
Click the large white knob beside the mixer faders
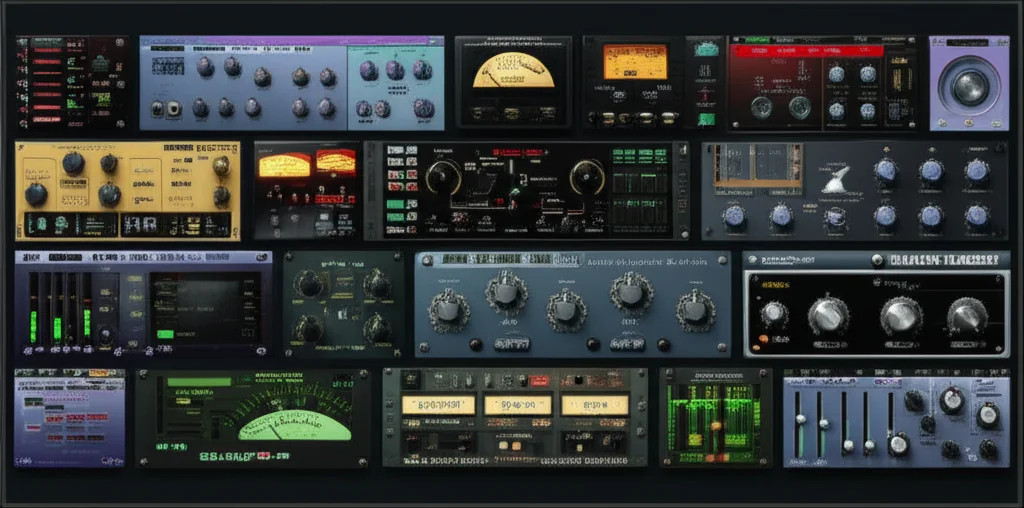click(899, 445)
